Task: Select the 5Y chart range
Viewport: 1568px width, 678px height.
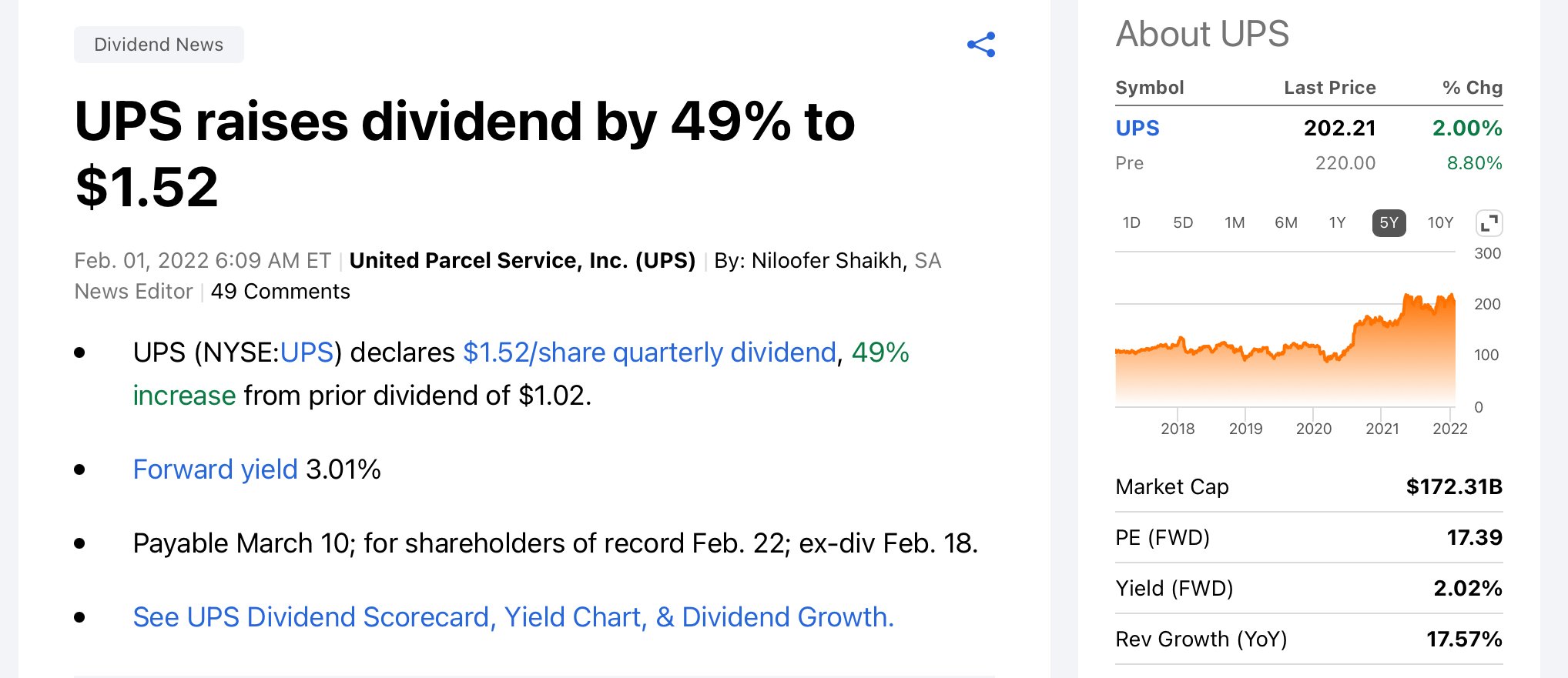Action: (1389, 223)
